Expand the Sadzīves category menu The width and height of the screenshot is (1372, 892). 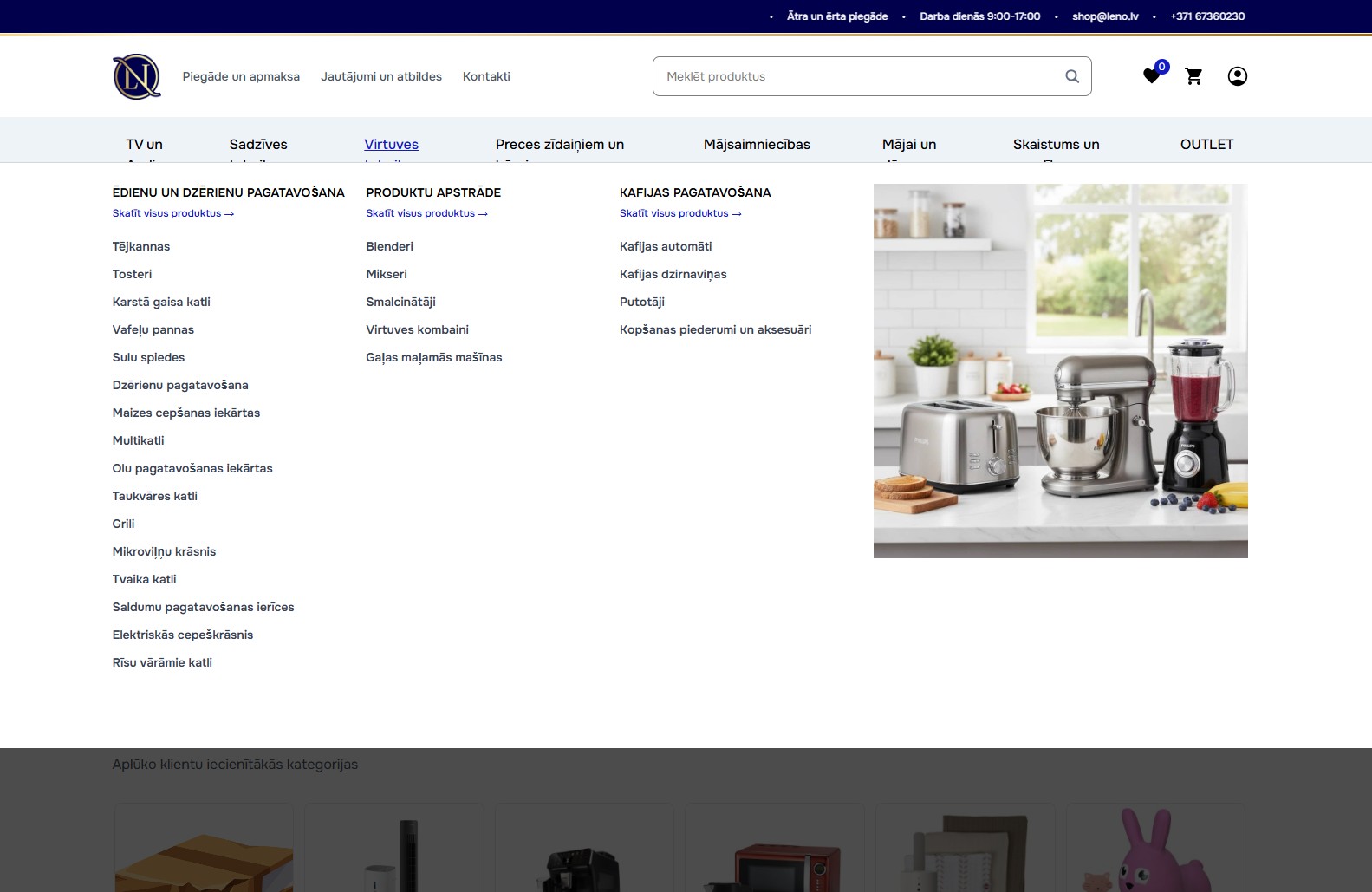pos(258,145)
